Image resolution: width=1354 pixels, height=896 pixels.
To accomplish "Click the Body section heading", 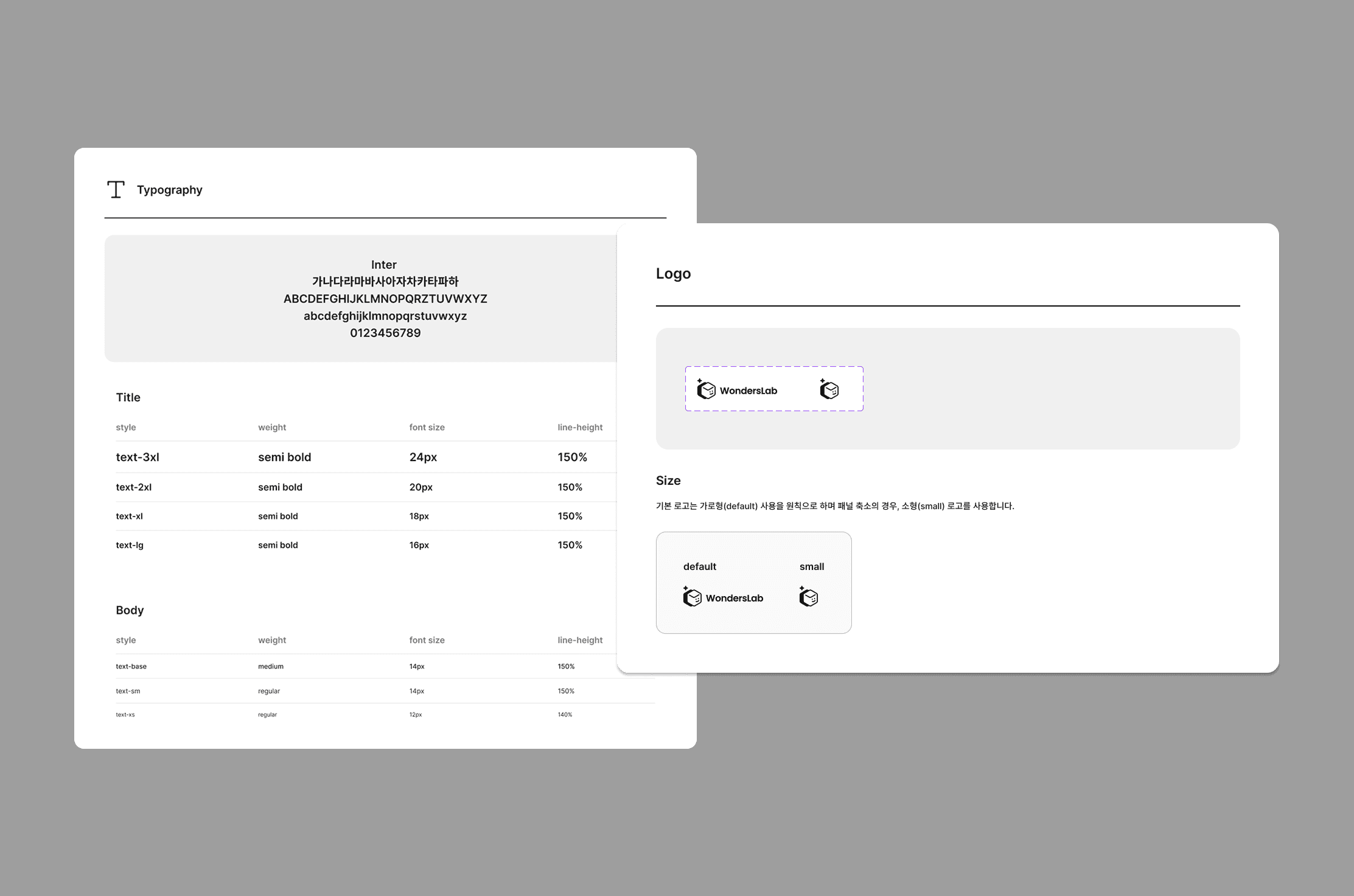I will click(130, 610).
